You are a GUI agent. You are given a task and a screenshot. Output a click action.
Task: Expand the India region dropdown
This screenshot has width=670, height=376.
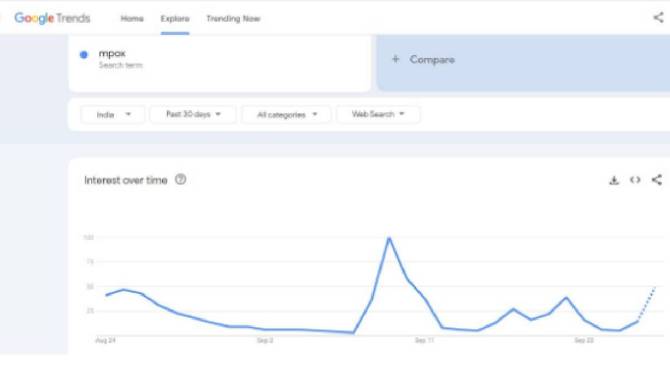click(x=113, y=115)
